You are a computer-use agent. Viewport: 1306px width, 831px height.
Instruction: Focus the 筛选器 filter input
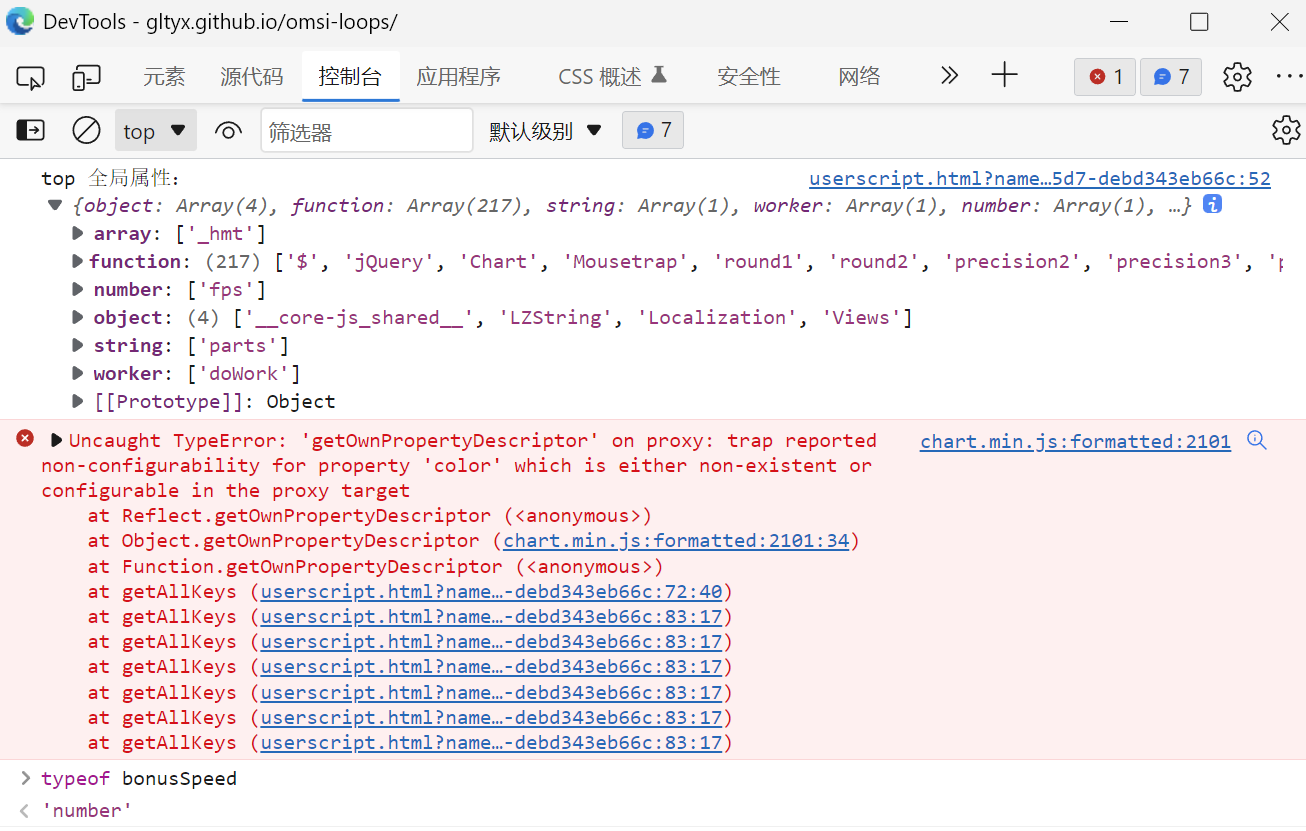(367, 131)
